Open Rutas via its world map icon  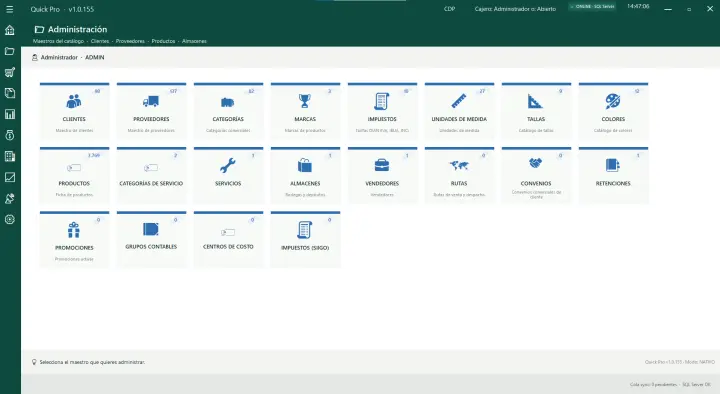(x=459, y=165)
